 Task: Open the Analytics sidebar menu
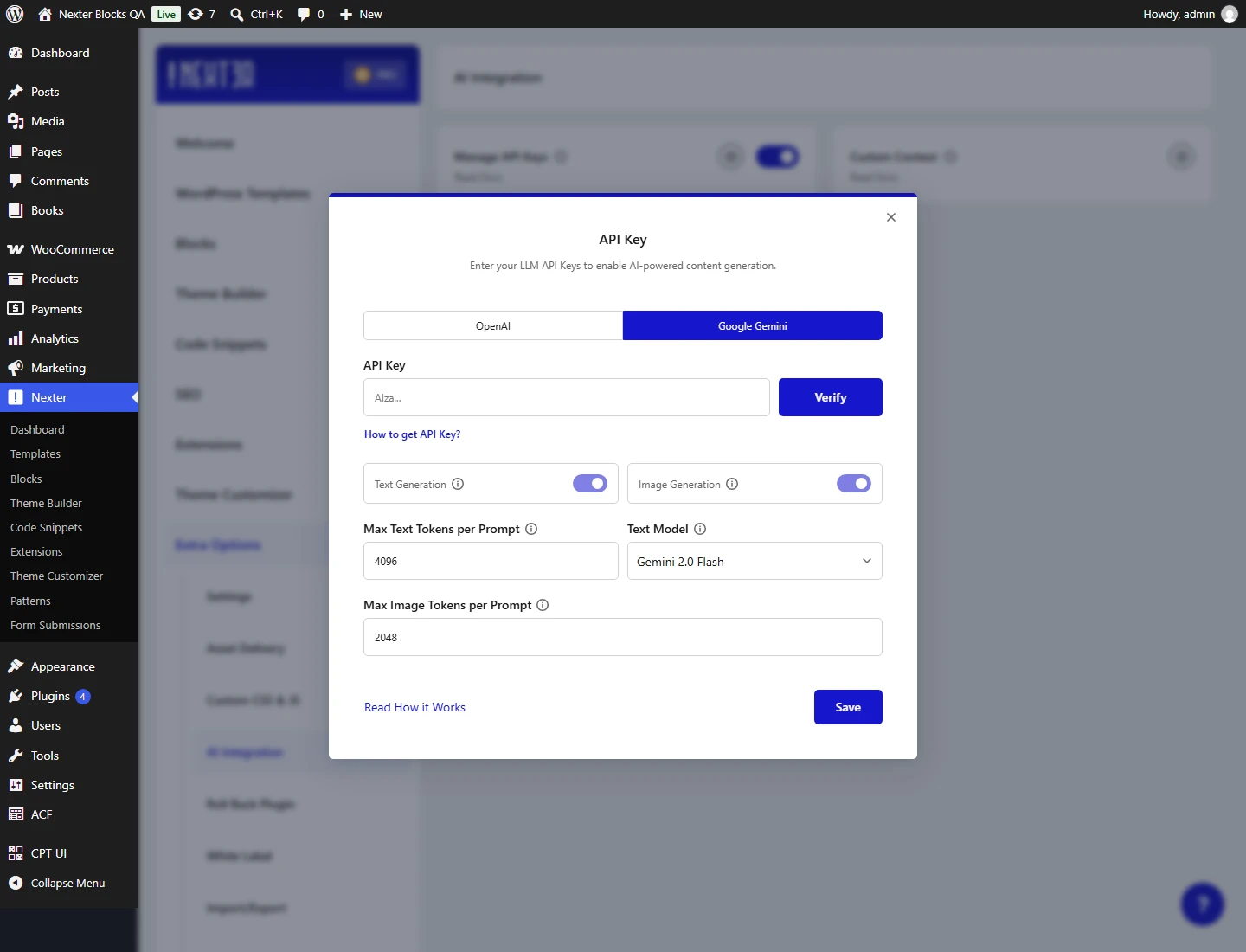coord(69,338)
